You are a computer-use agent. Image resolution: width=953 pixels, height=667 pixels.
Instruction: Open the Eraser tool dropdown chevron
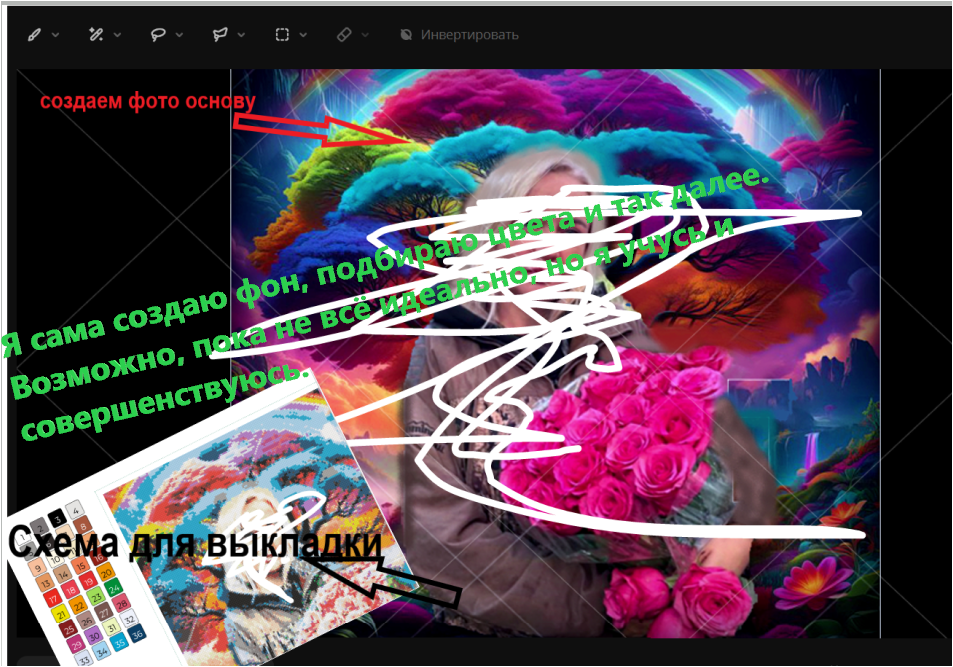[x=365, y=35]
